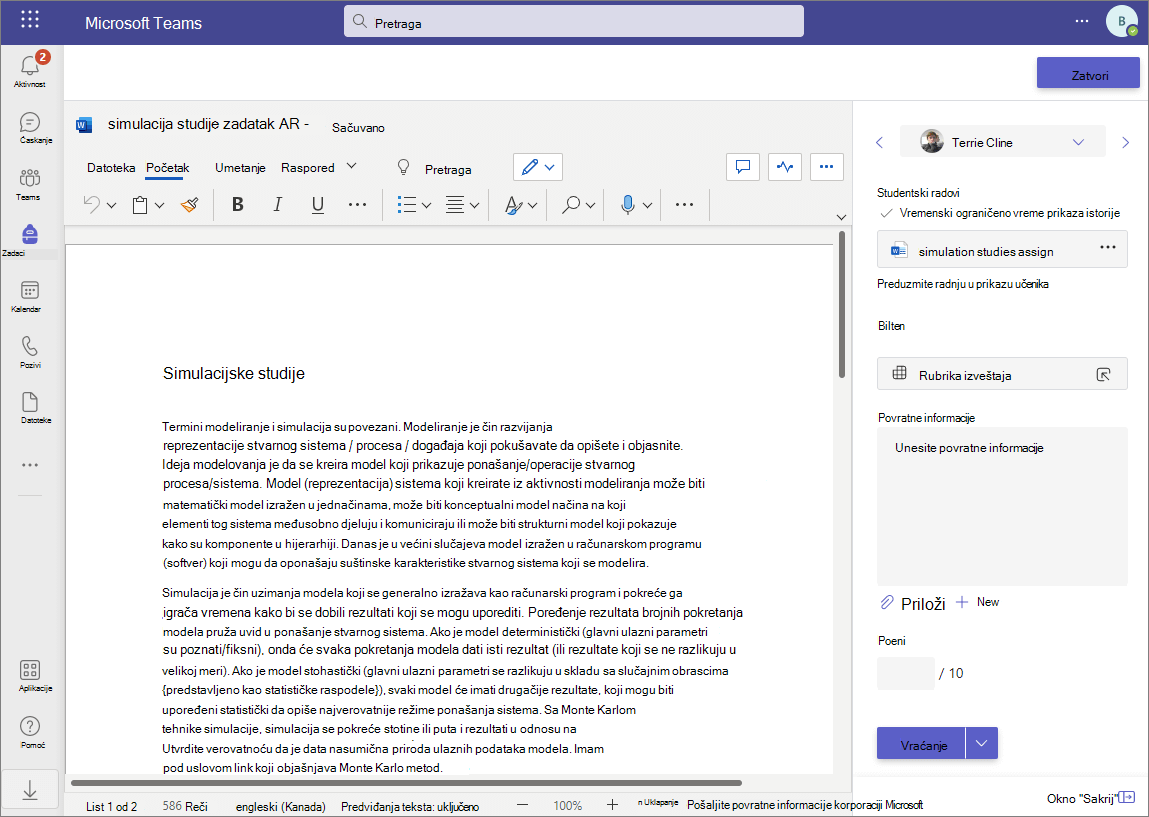Open Pozivi calls in sidebar
1149x817 pixels.
30,352
